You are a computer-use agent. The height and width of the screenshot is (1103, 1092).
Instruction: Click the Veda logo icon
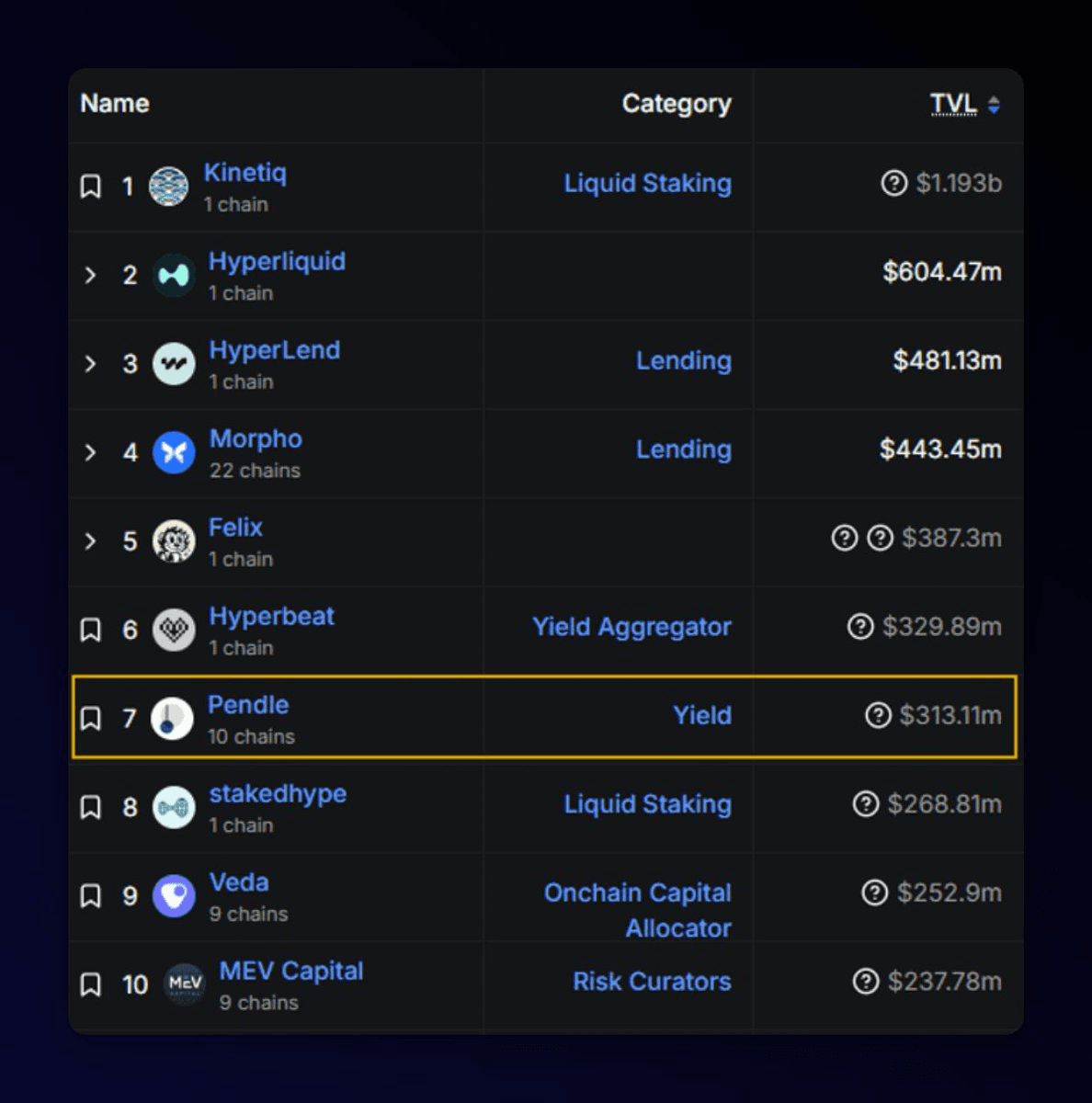(174, 895)
